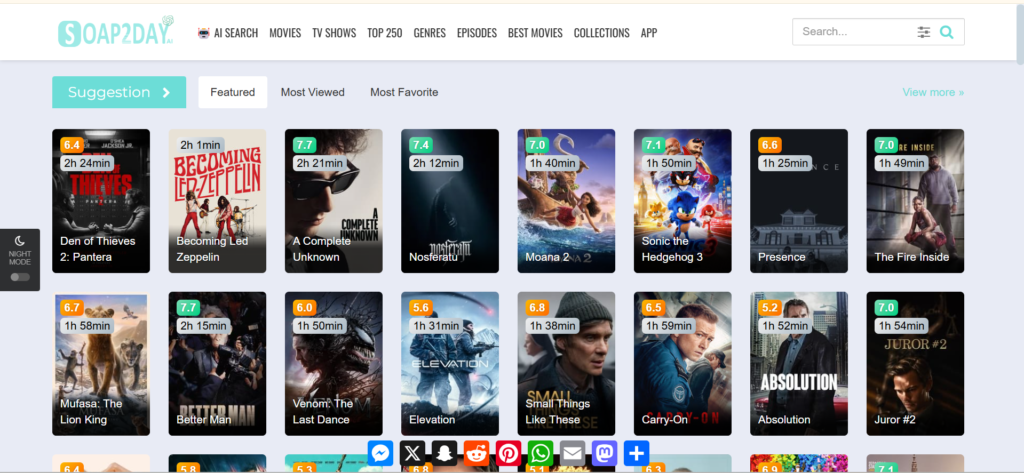Select the Featured tab
Screen dimensions: 1024x473
(232, 92)
